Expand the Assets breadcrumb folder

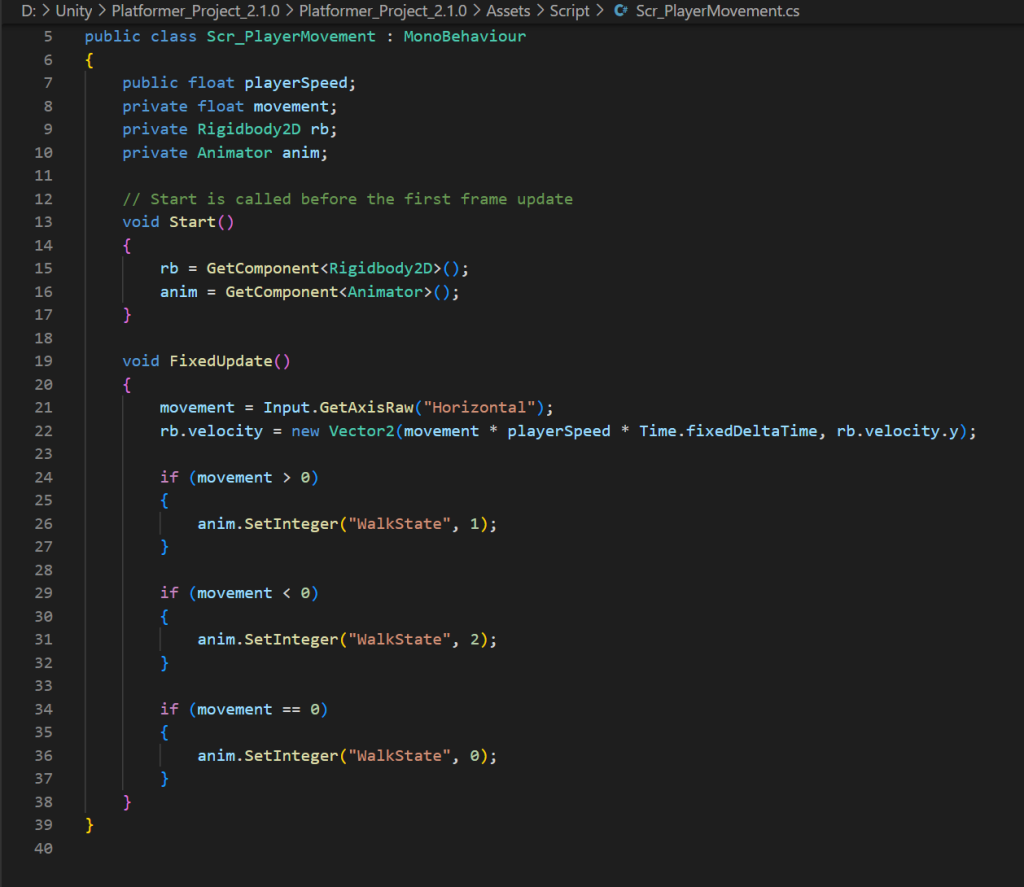[x=508, y=12]
